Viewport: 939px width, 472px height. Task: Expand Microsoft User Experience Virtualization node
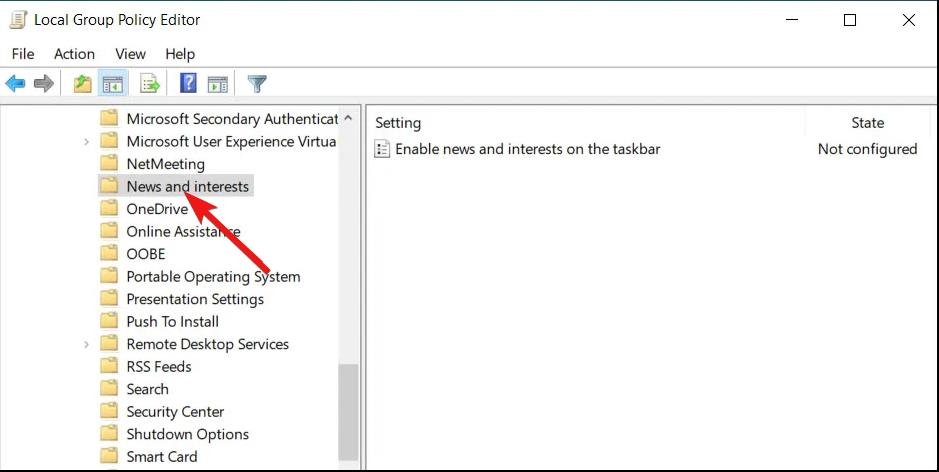coord(86,142)
